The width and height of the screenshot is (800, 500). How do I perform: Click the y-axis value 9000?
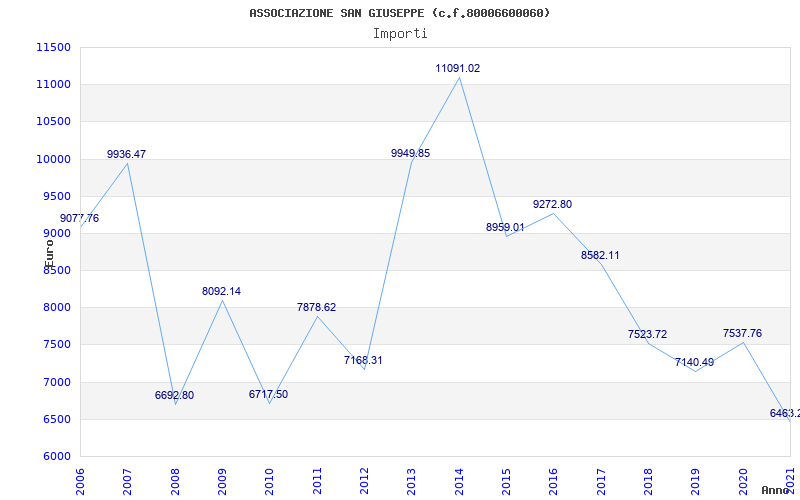(56, 233)
